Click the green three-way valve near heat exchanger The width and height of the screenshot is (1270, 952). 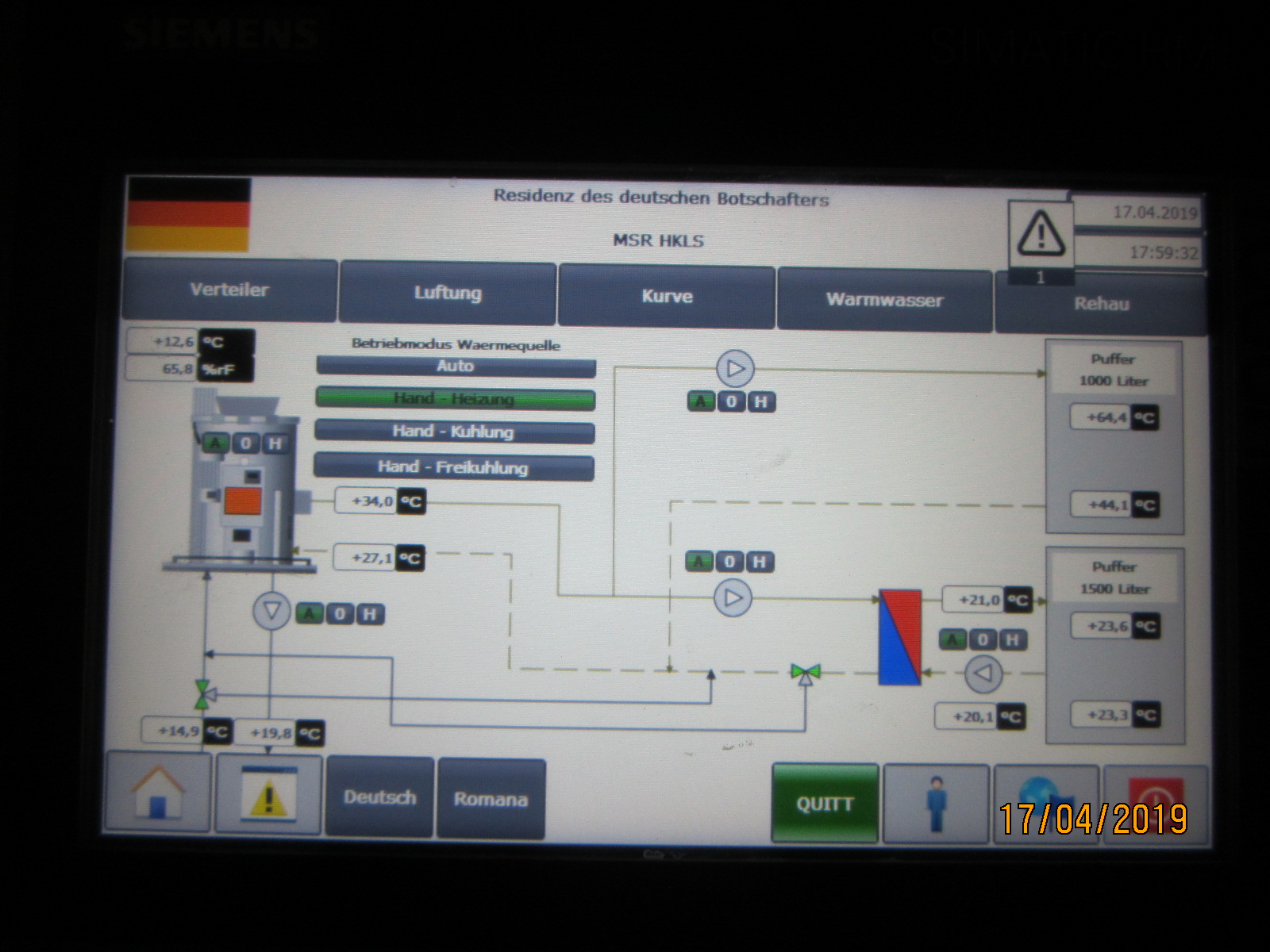[x=806, y=674]
